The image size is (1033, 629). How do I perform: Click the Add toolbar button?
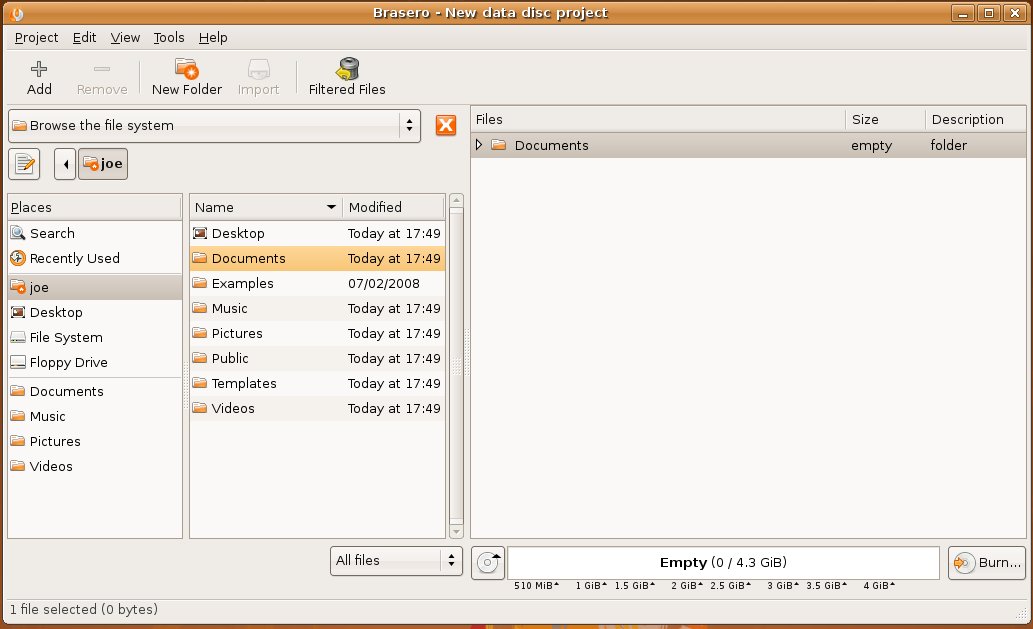(39, 78)
